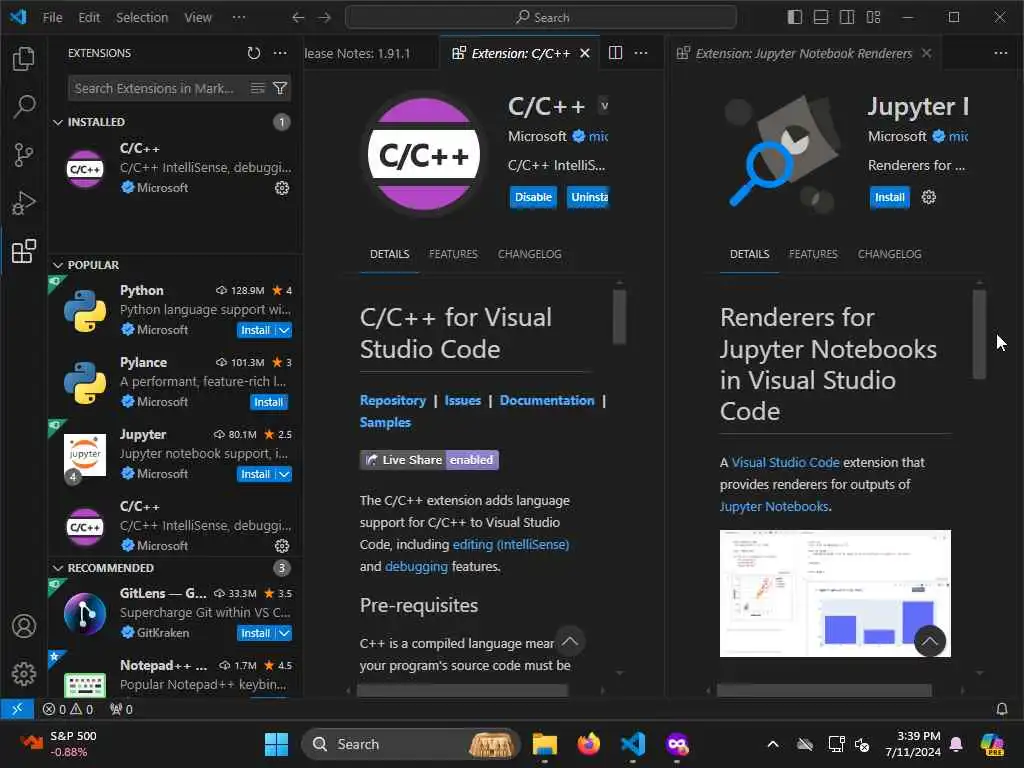
Task: Collapse the RECOMMENDED section
Action: pyautogui.click(x=57, y=568)
